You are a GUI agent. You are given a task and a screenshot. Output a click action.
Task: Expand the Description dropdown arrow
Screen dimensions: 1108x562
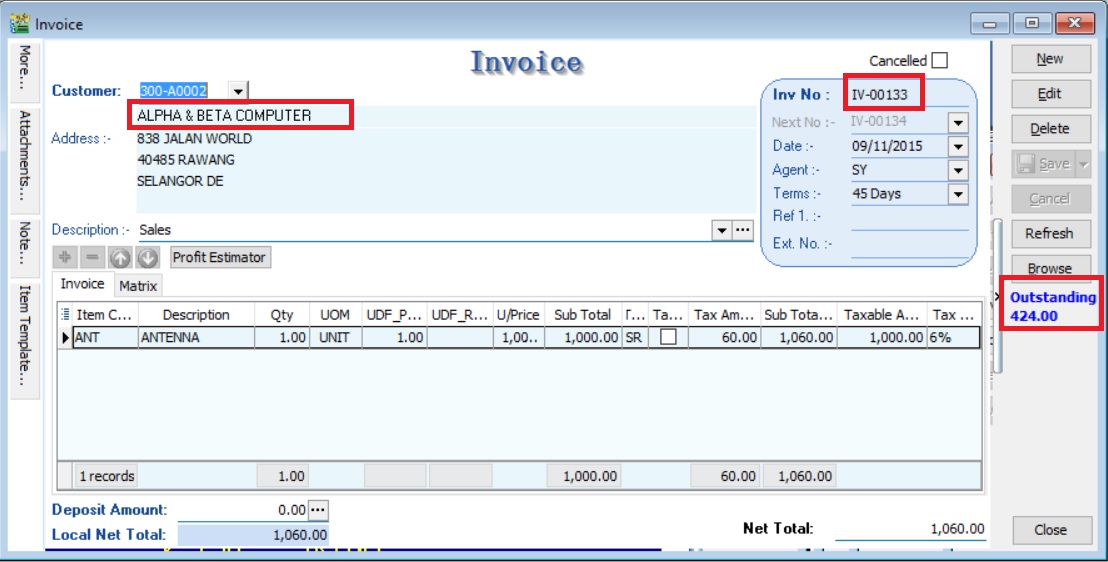coord(721,230)
